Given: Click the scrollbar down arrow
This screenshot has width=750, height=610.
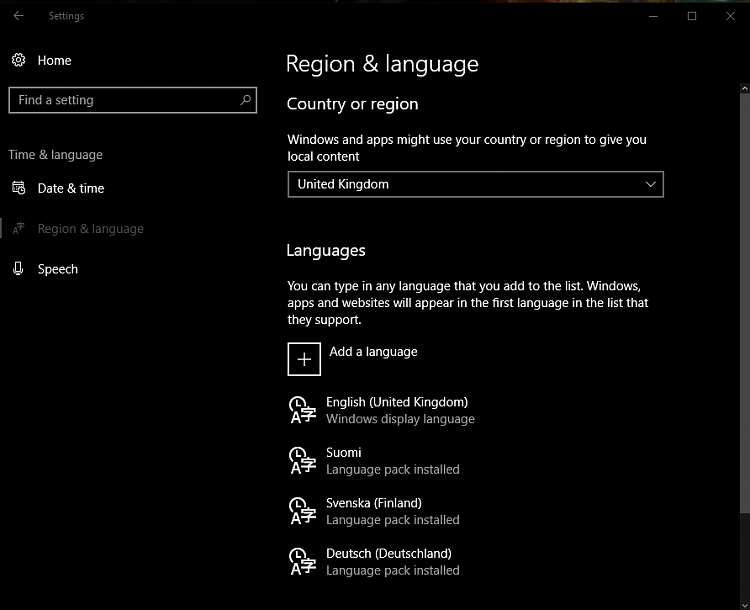Looking at the screenshot, I should click(x=744, y=605).
